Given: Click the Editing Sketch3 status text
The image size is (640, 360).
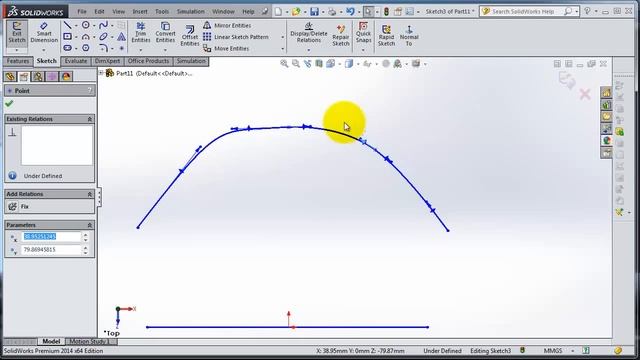Looking at the screenshot, I should 490,351.
